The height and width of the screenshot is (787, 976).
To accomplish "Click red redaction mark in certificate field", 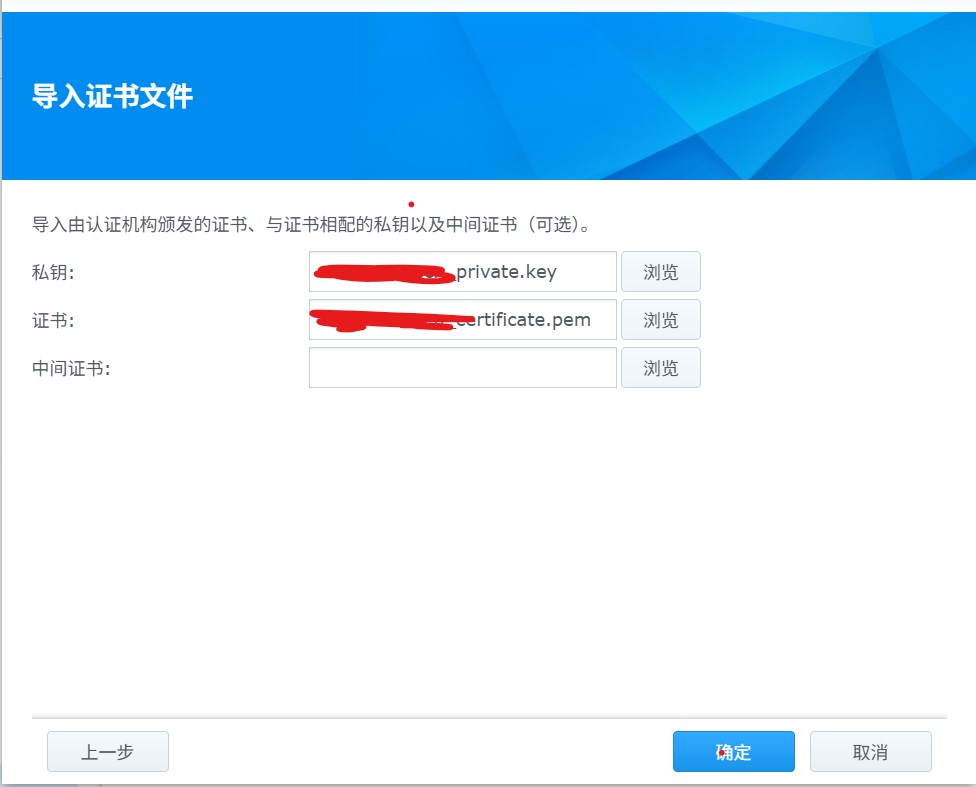I will pos(380,321).
